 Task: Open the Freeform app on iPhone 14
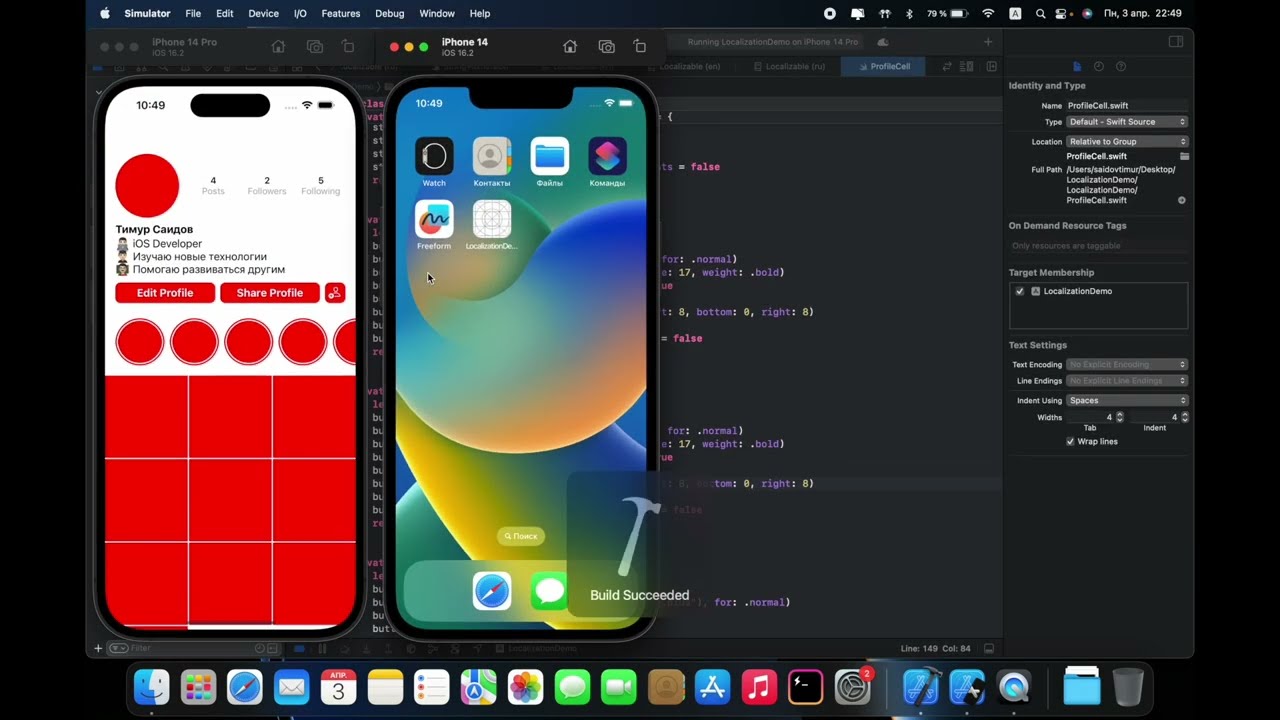click(x=434, y=219)
